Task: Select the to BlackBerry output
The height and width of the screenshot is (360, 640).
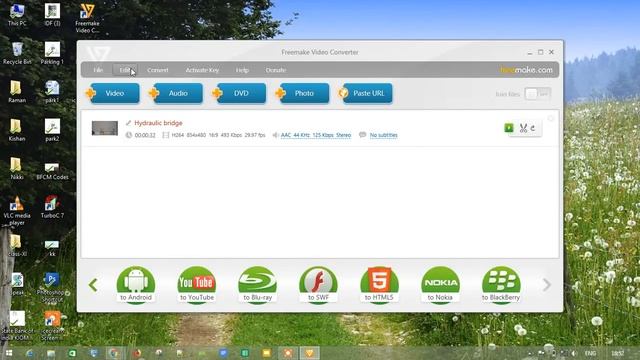Action: (501, 285)
